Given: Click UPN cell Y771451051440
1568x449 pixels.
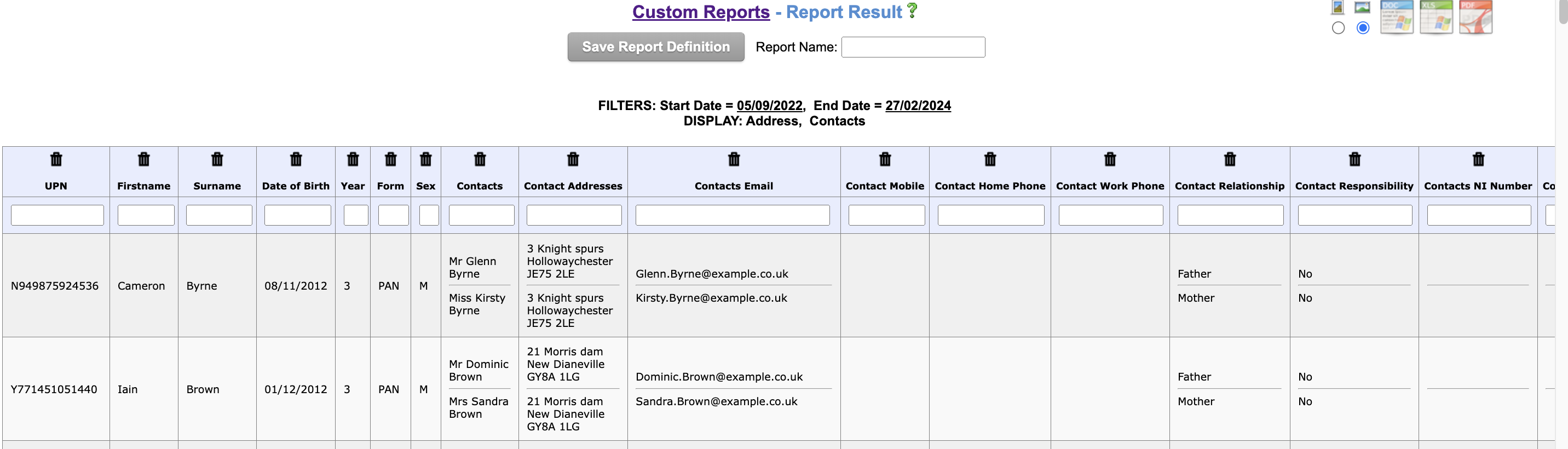Looking at the screenshot, I should pos(54,389).
